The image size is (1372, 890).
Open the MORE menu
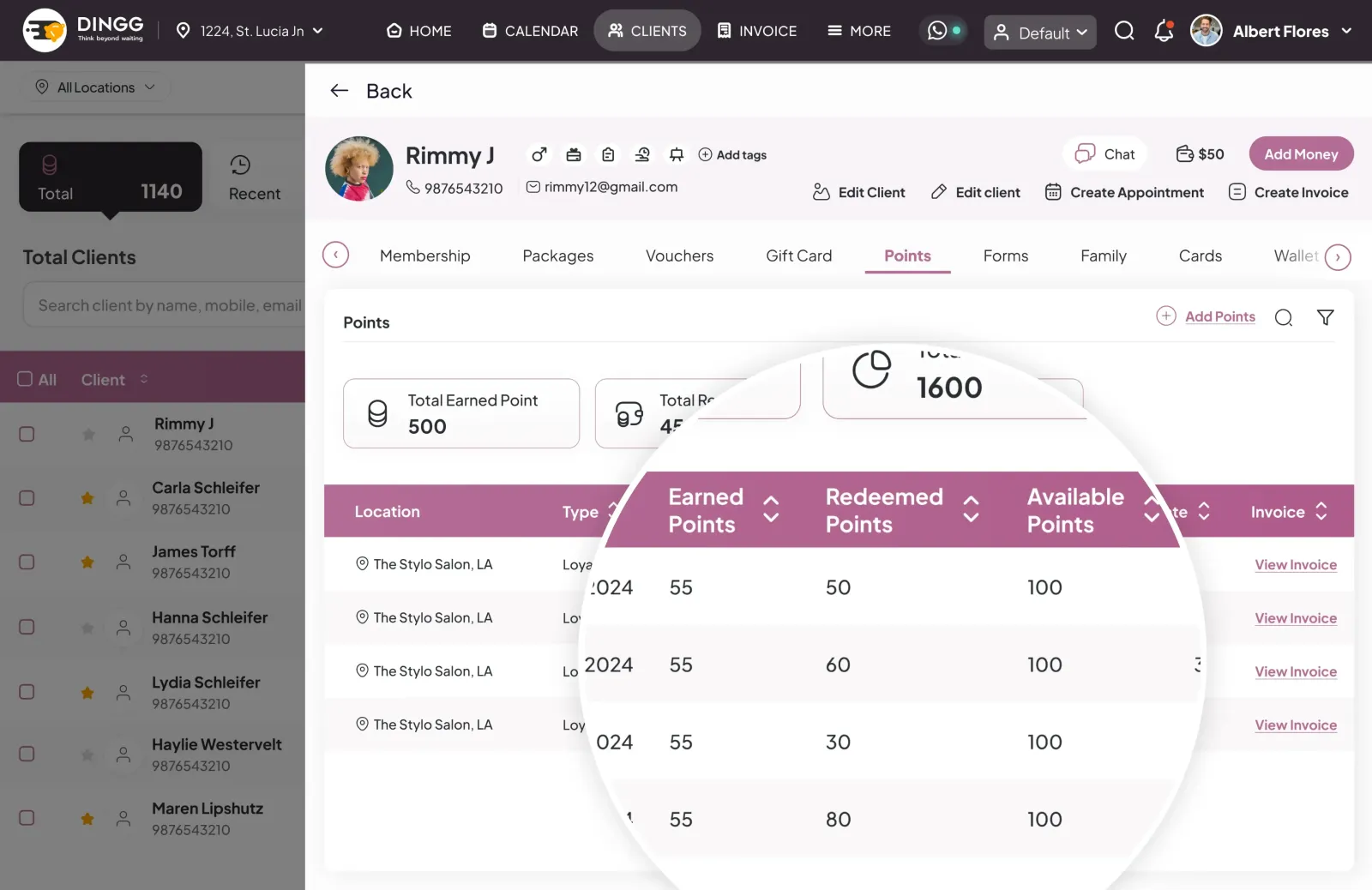coord(859,31)
